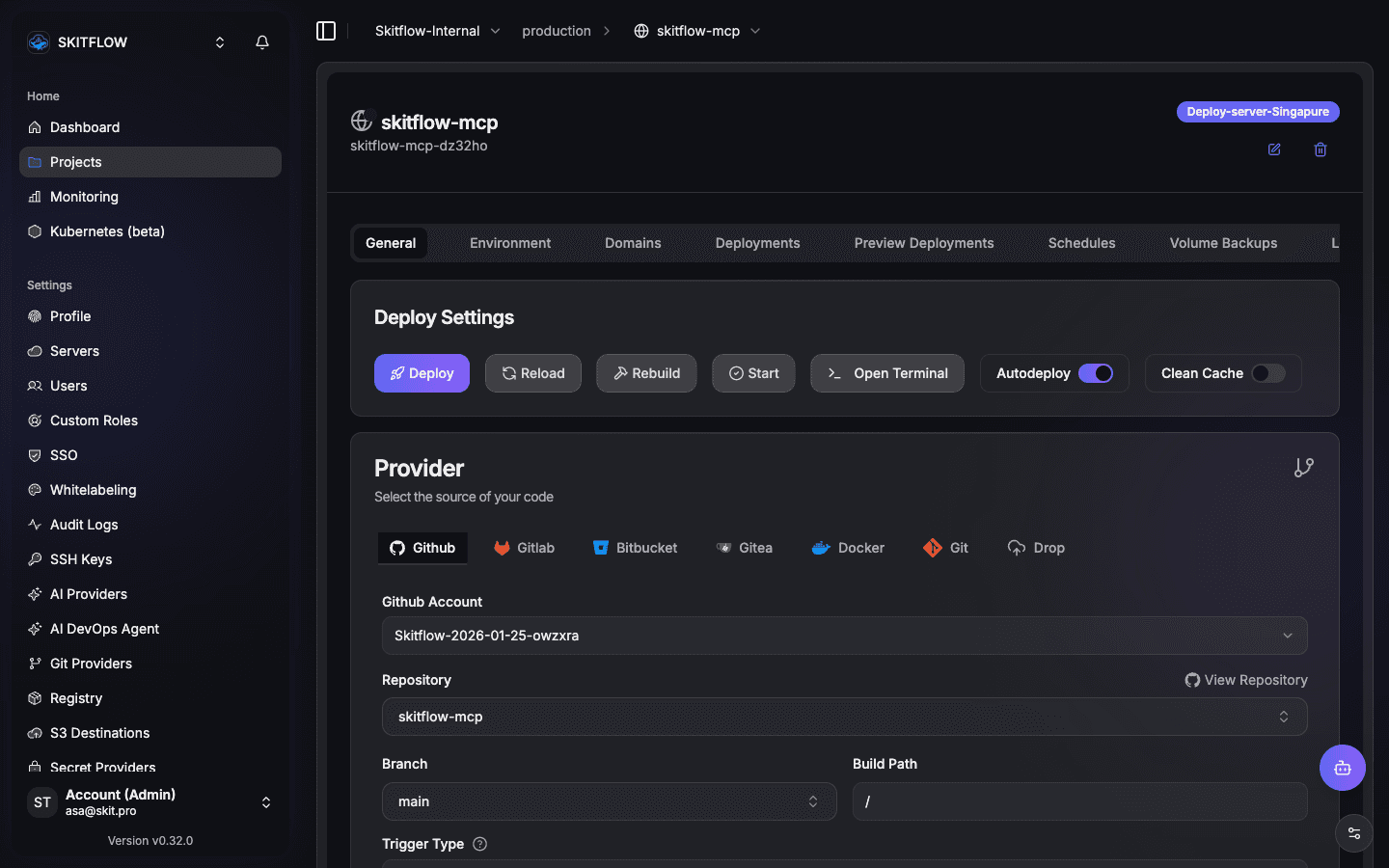
Task: Select the General tab
Action: click(x=391, y=243)
